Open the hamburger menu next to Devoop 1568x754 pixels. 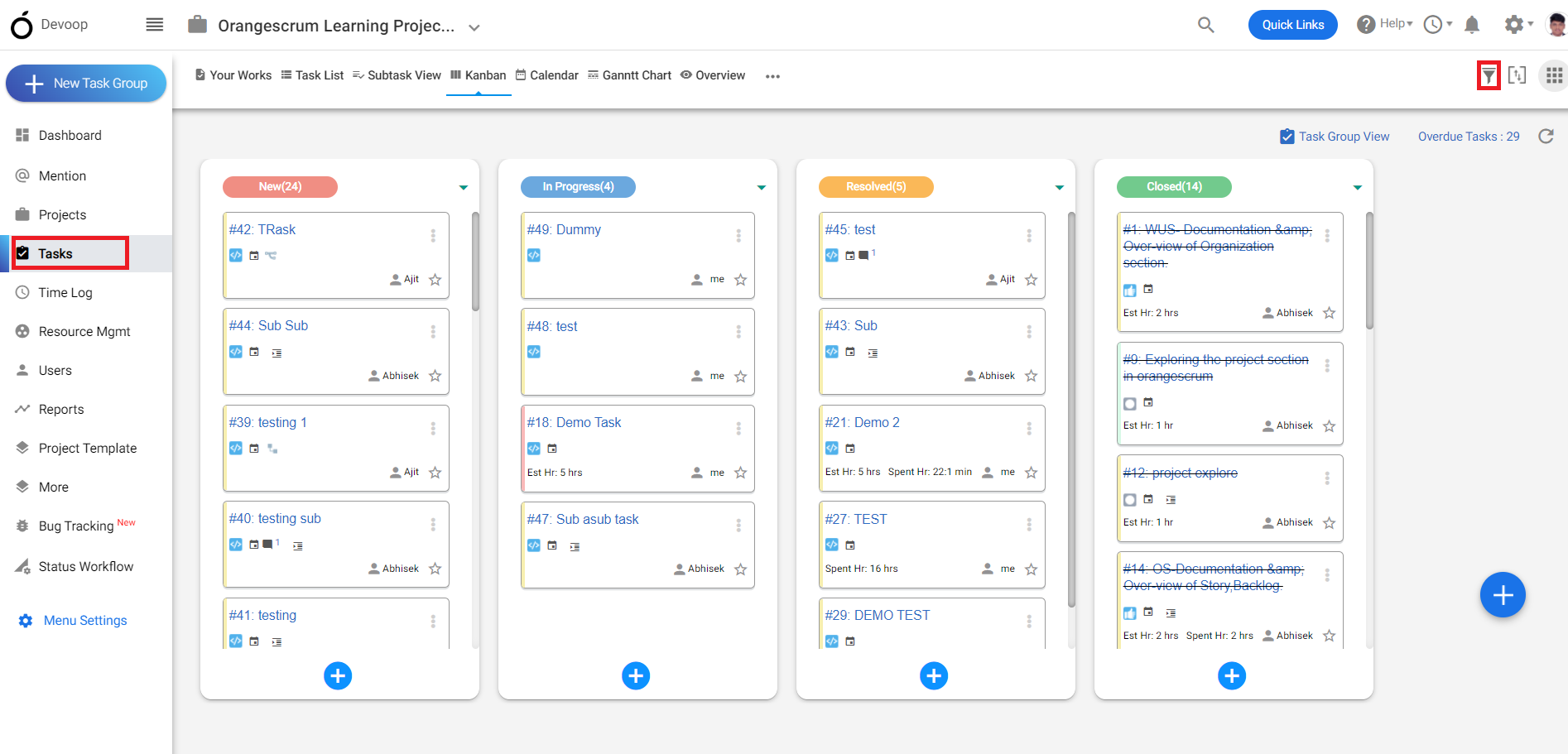tap(155, 25)
